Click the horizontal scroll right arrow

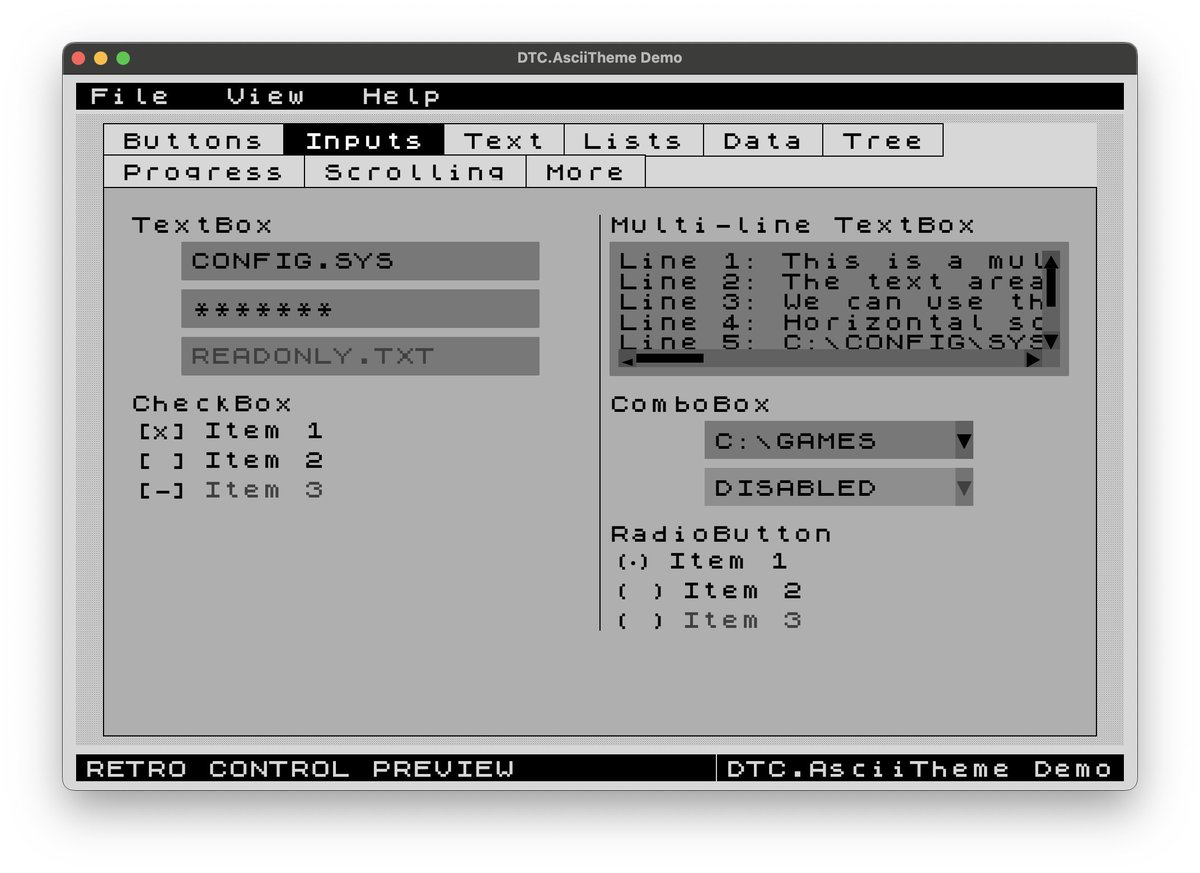[x=1033, y=359]
